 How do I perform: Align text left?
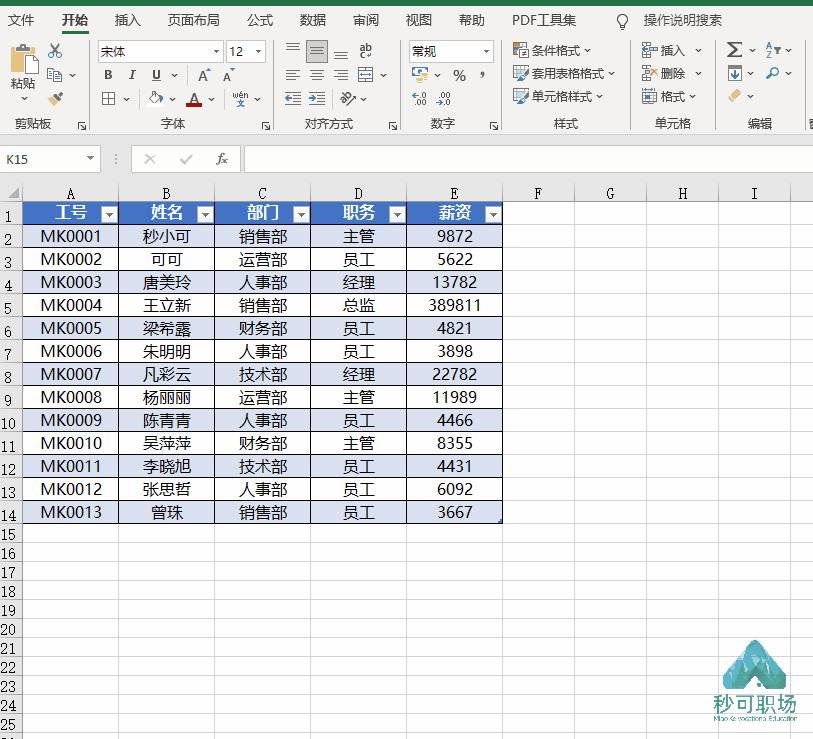[x=293, y=75]
